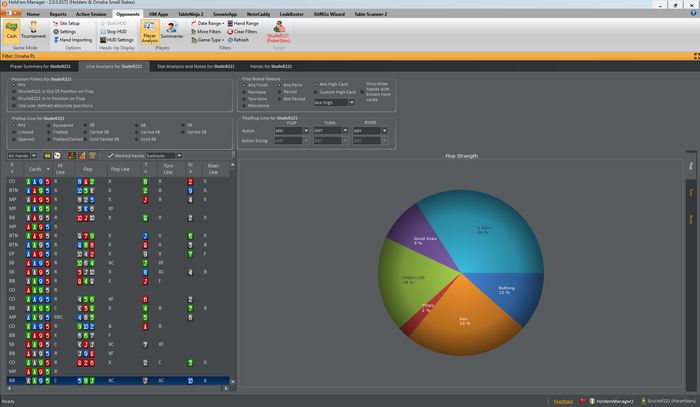
Task: Click the Feedback link
Action: pyautogui.click(x=563, y=401)
